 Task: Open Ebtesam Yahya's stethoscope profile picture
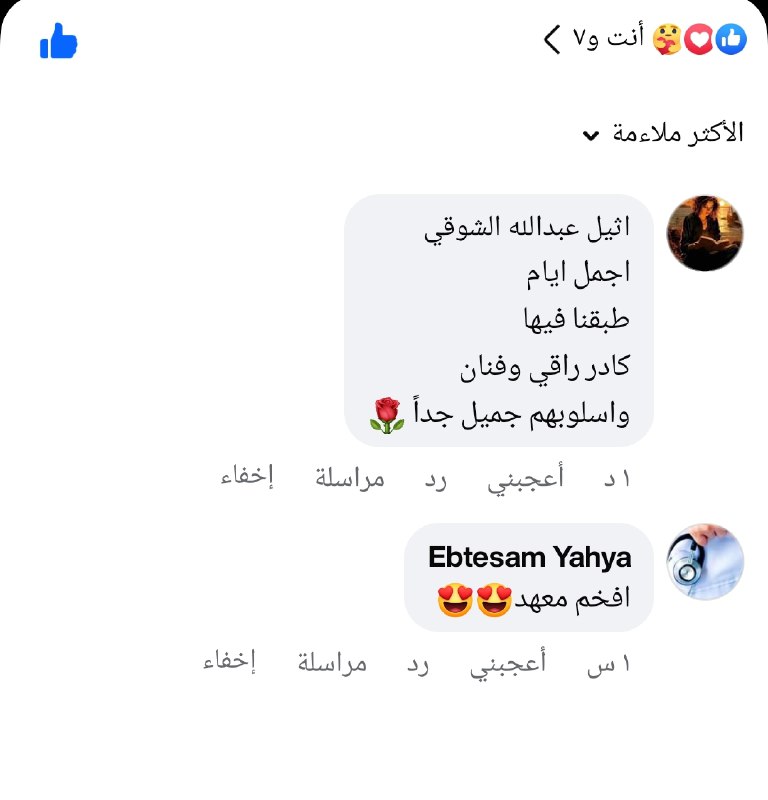[705, 561]
